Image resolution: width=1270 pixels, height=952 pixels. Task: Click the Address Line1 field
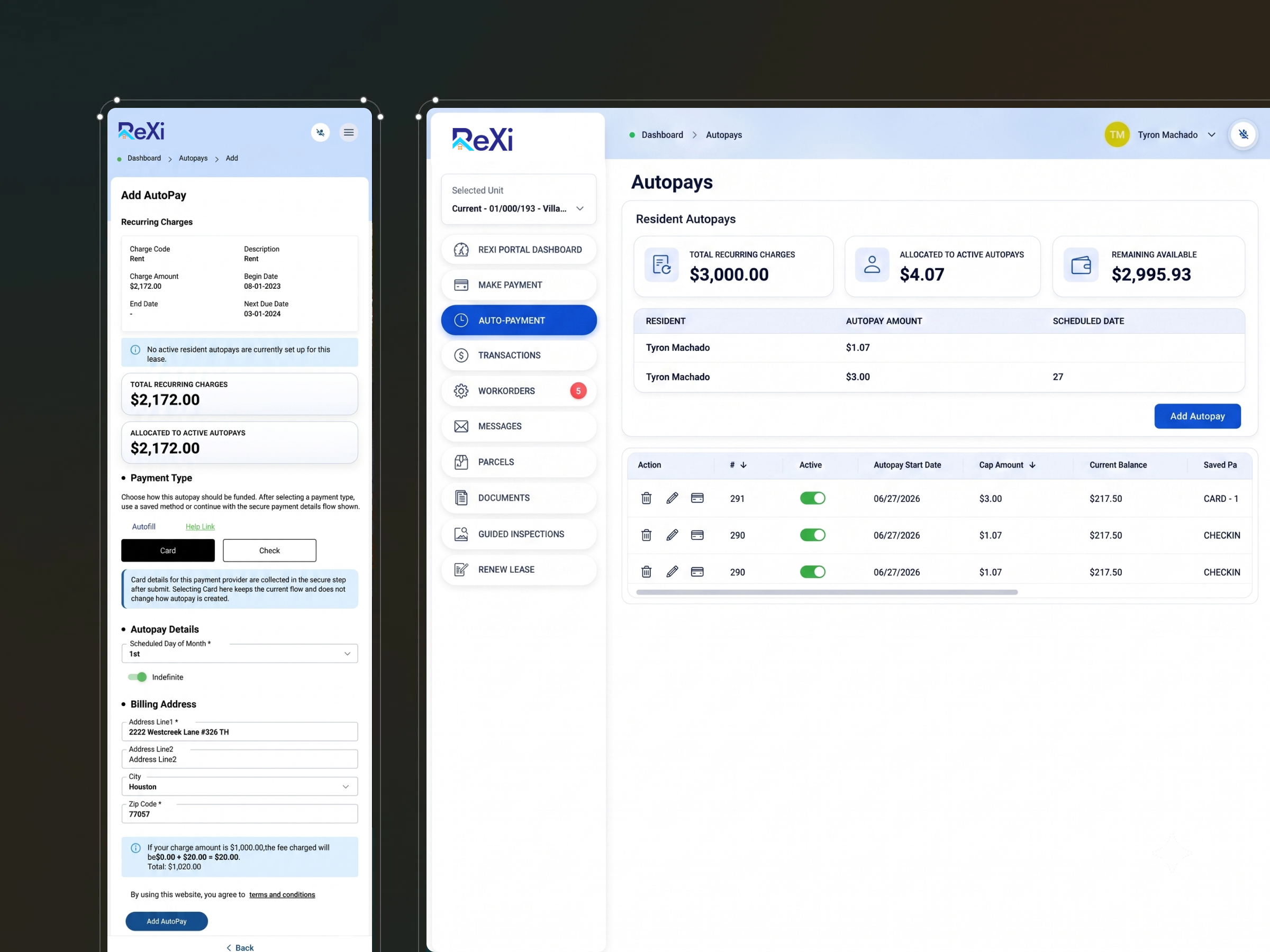(239, 731)
